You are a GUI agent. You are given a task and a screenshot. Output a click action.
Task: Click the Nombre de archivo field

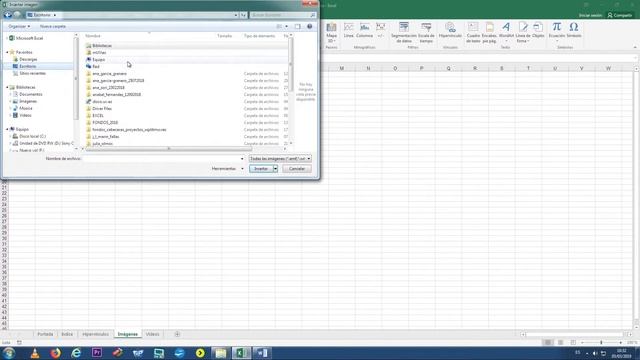tap(164, 158)
